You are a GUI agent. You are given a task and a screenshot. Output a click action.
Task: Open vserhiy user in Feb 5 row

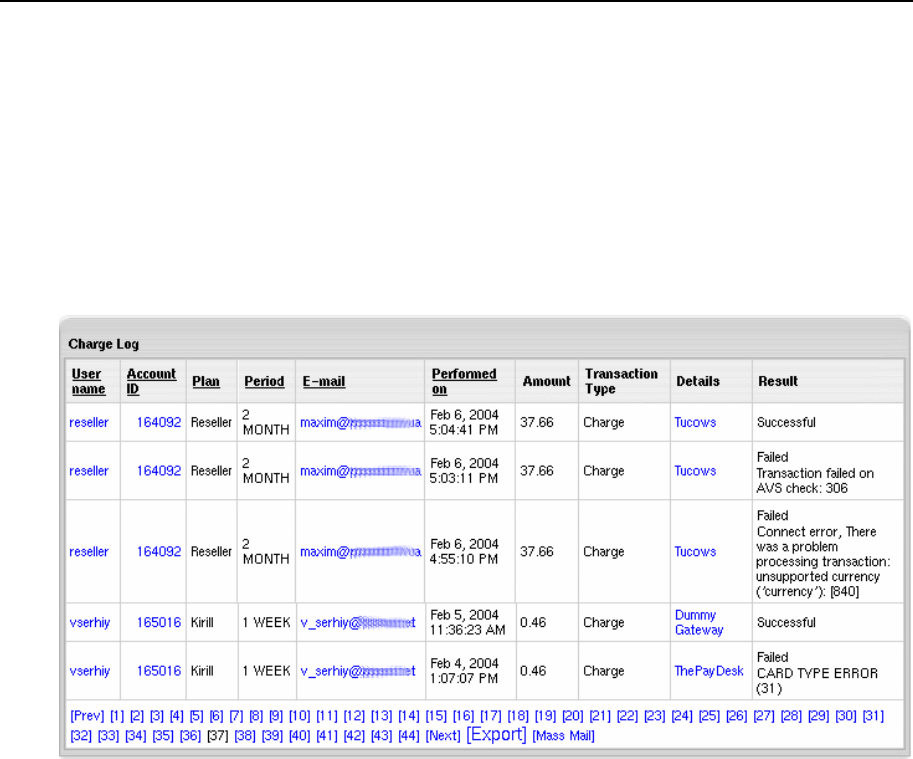click(x=90, y=623)
